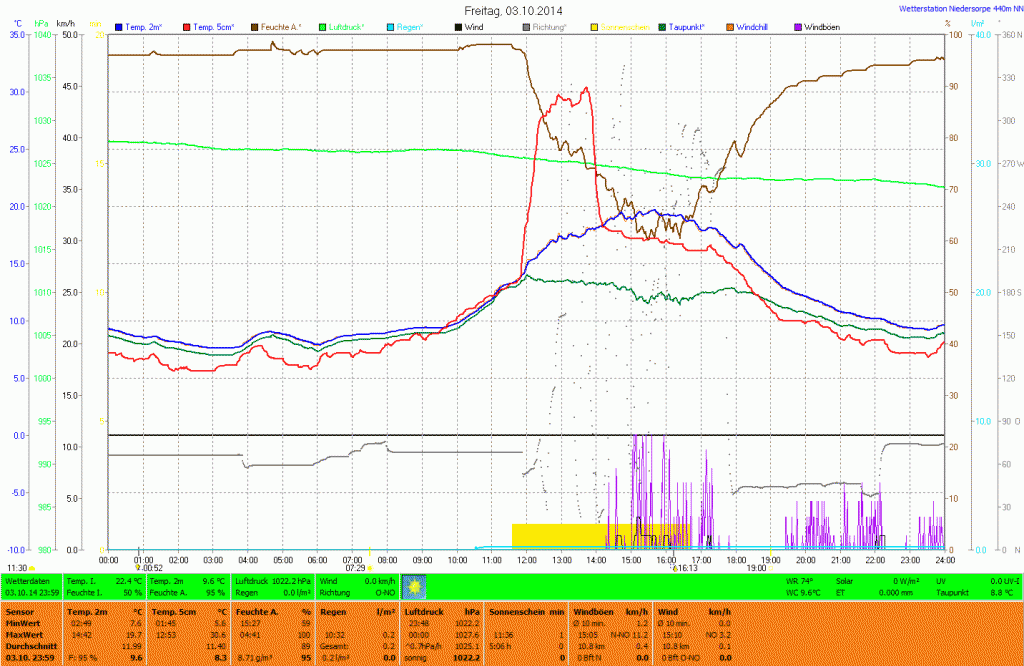Click the Windböen purple legend entry

pyautogui.click(x=820, y=27)
